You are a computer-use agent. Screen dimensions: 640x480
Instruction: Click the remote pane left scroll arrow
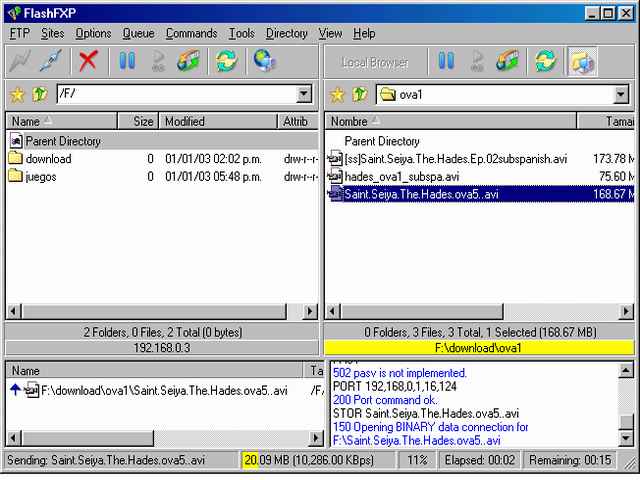14,311
